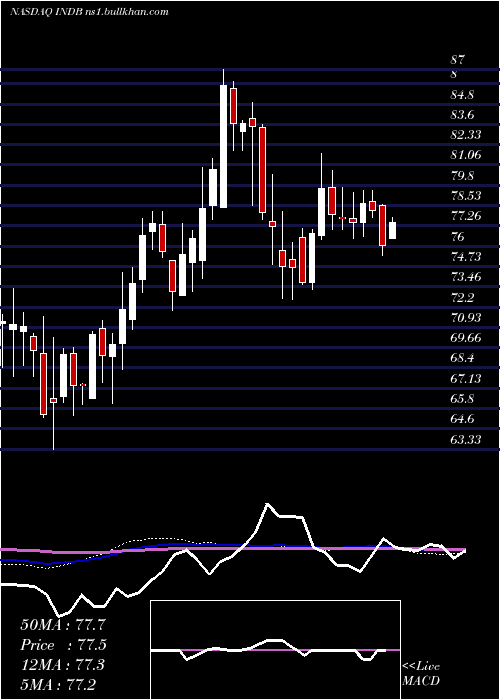Viewport: 500px width, 700px height.
Task: Select the 50MA : 77.7 readout
Action: point(63,625)
